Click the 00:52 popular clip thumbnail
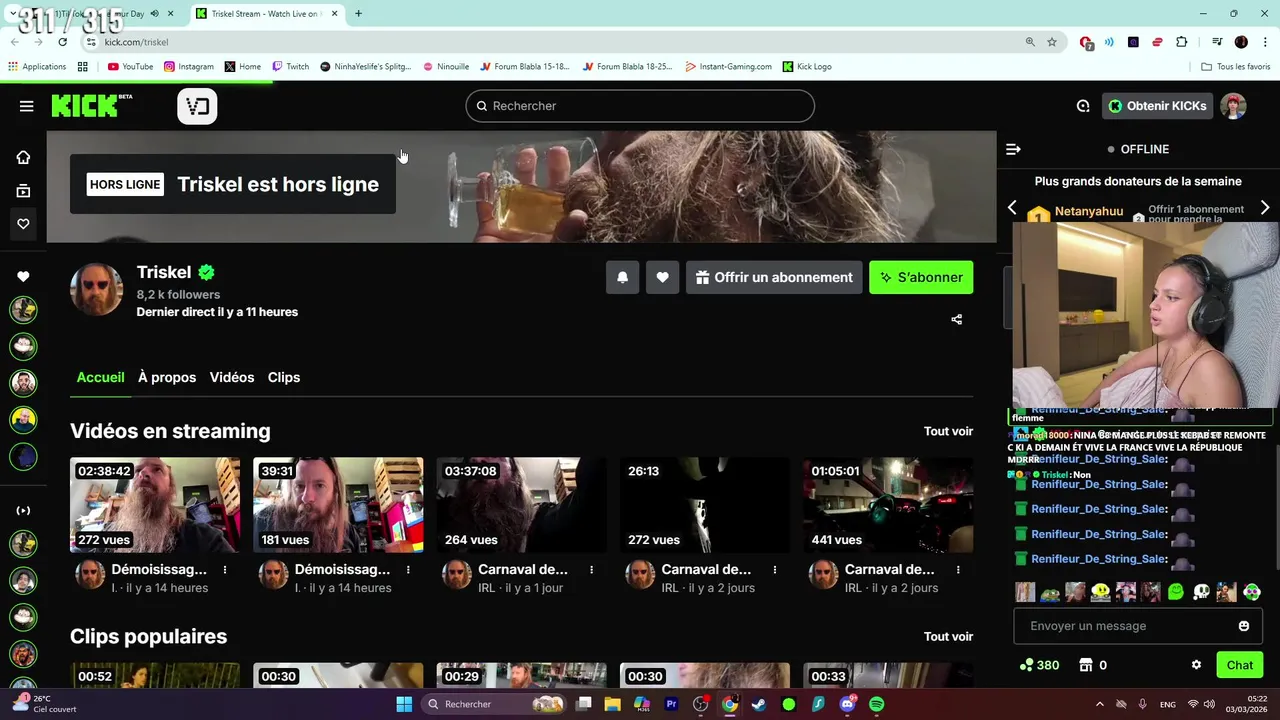This screenshot has width=1280, height=720. [x=155, y=675]
